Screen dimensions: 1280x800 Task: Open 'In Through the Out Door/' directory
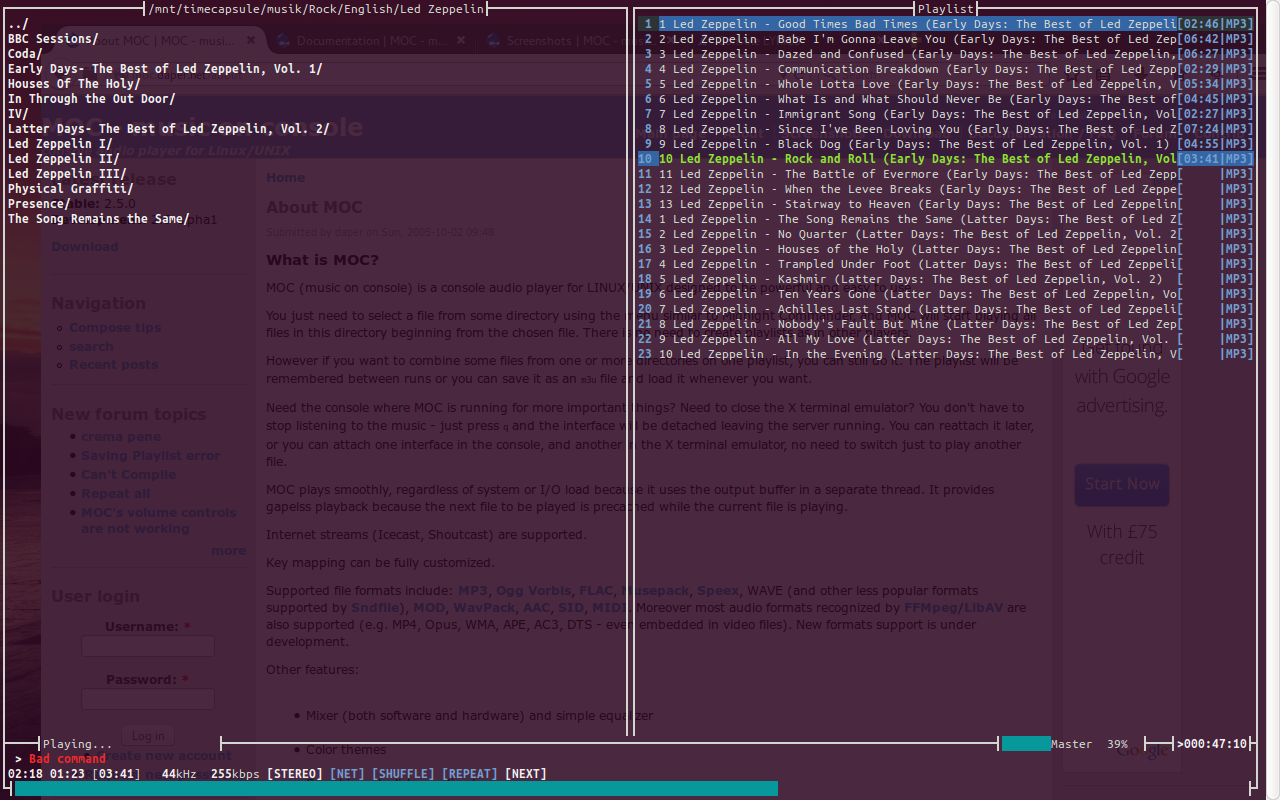tap(92, 99)
